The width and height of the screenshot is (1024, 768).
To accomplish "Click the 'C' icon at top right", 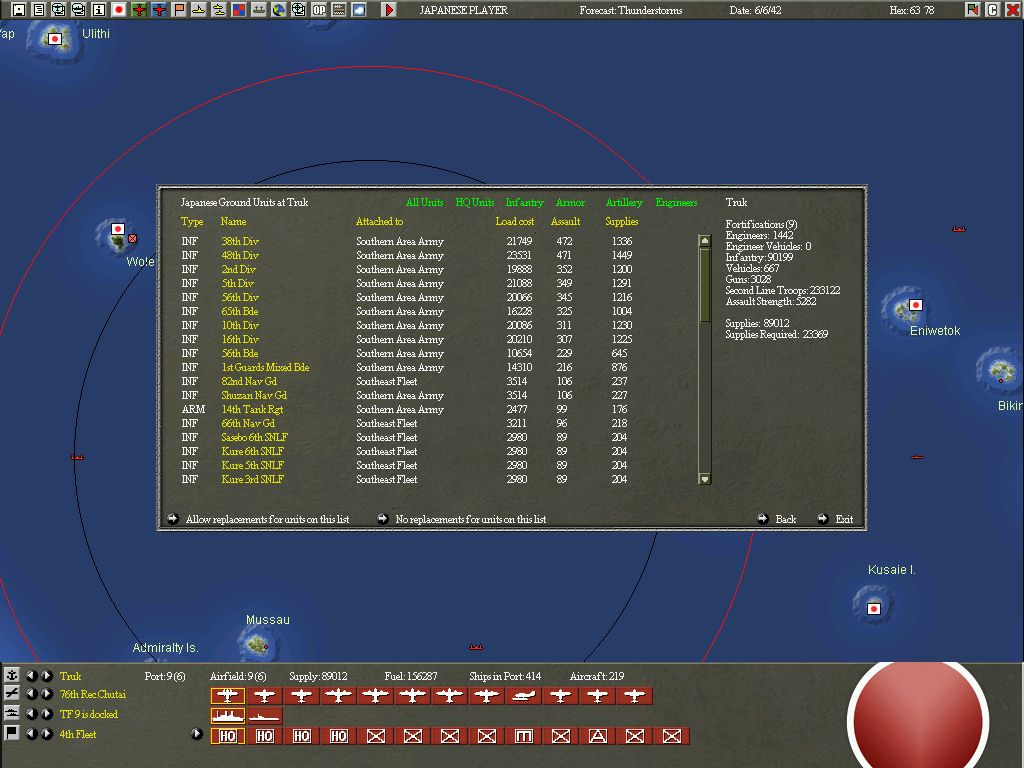I will click(x=993, y=10).
